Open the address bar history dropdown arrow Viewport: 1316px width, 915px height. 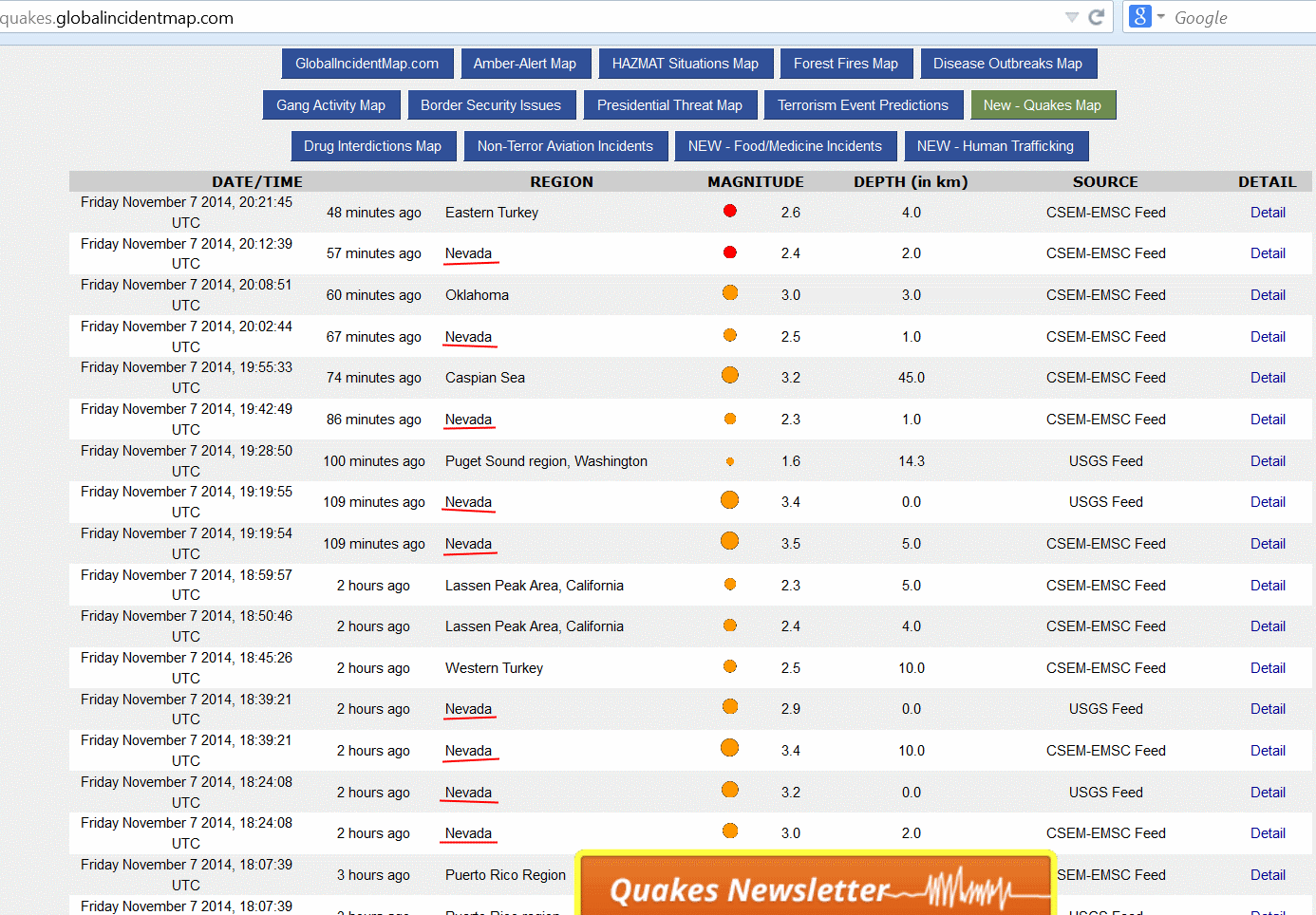point(1072,17)
